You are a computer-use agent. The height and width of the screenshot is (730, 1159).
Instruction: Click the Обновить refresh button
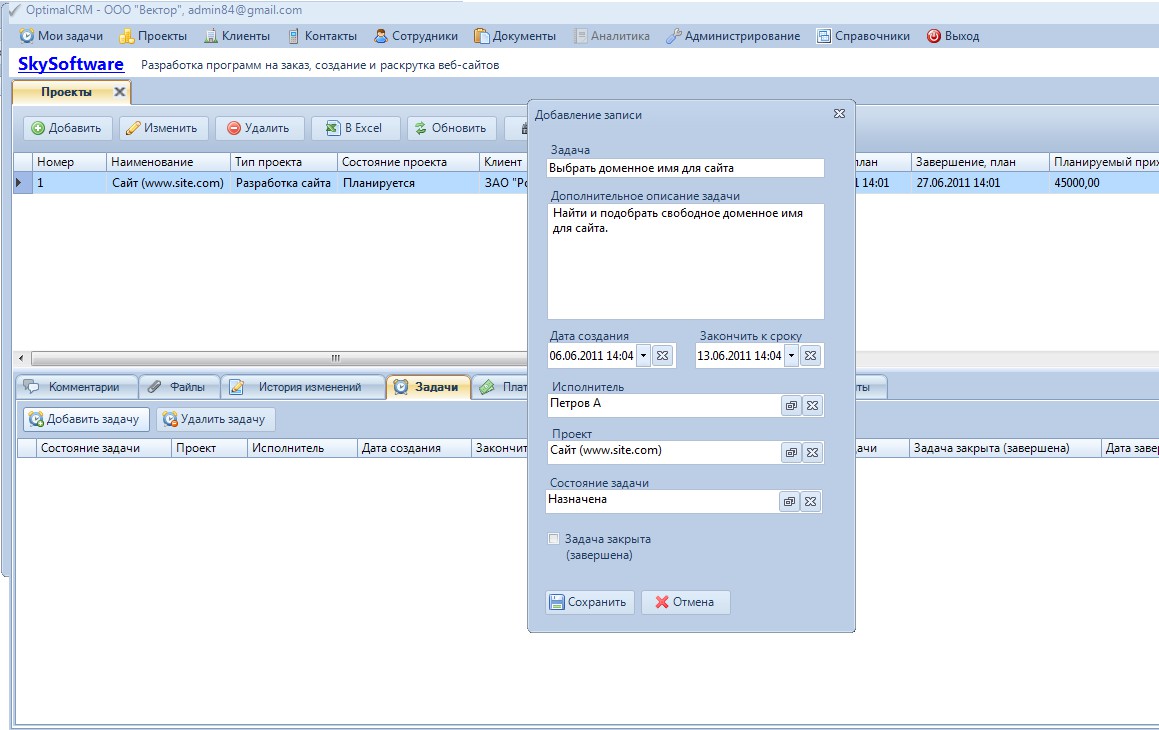coord(452,128)
